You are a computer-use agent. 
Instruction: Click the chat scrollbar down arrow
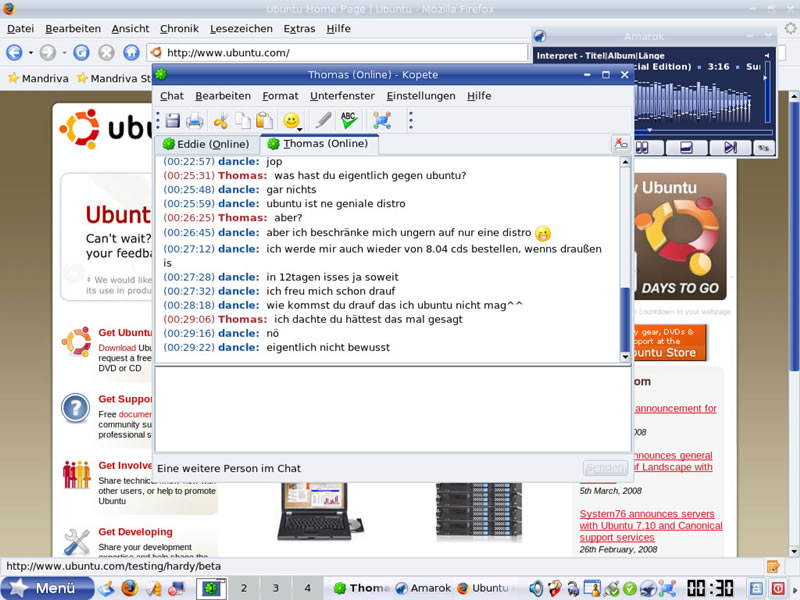(x=625, y=357)
